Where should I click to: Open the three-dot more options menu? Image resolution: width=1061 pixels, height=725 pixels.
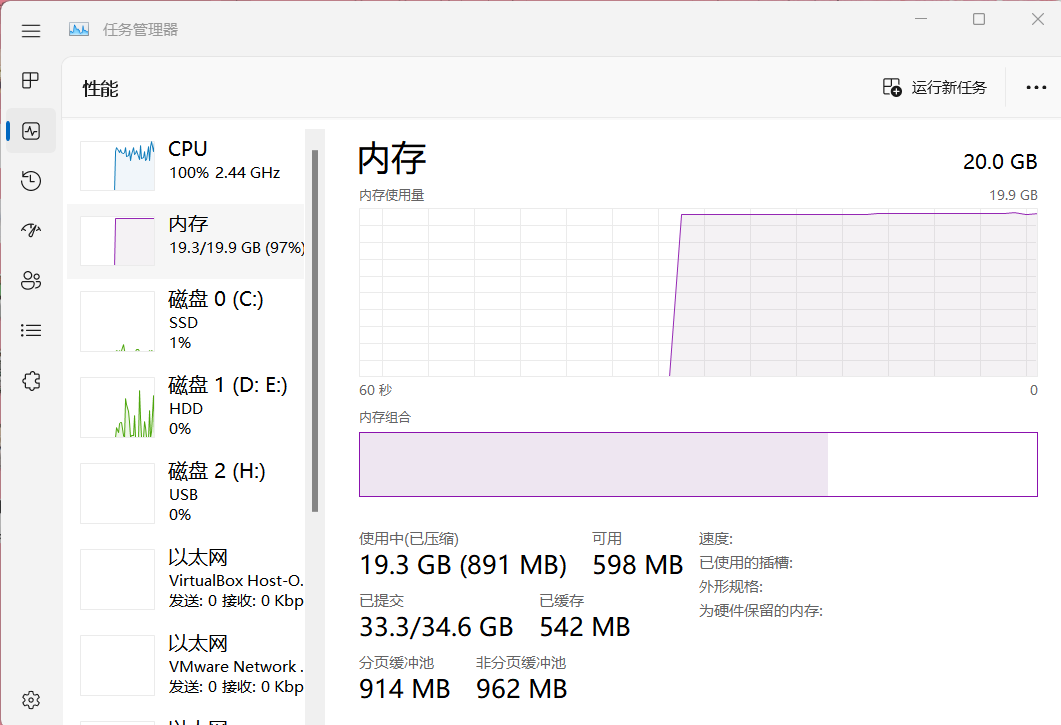1036,88
